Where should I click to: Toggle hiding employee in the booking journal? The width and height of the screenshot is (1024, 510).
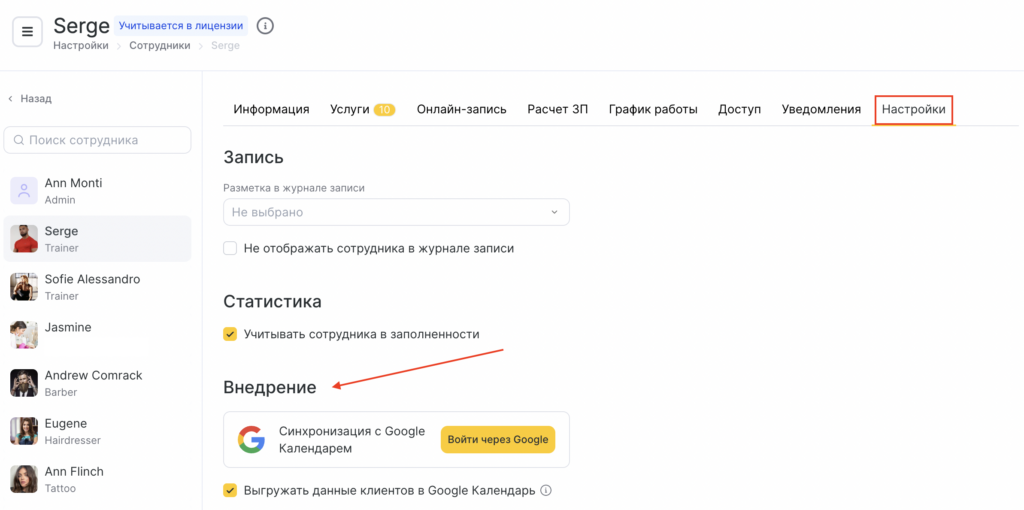tap(230, 248)
